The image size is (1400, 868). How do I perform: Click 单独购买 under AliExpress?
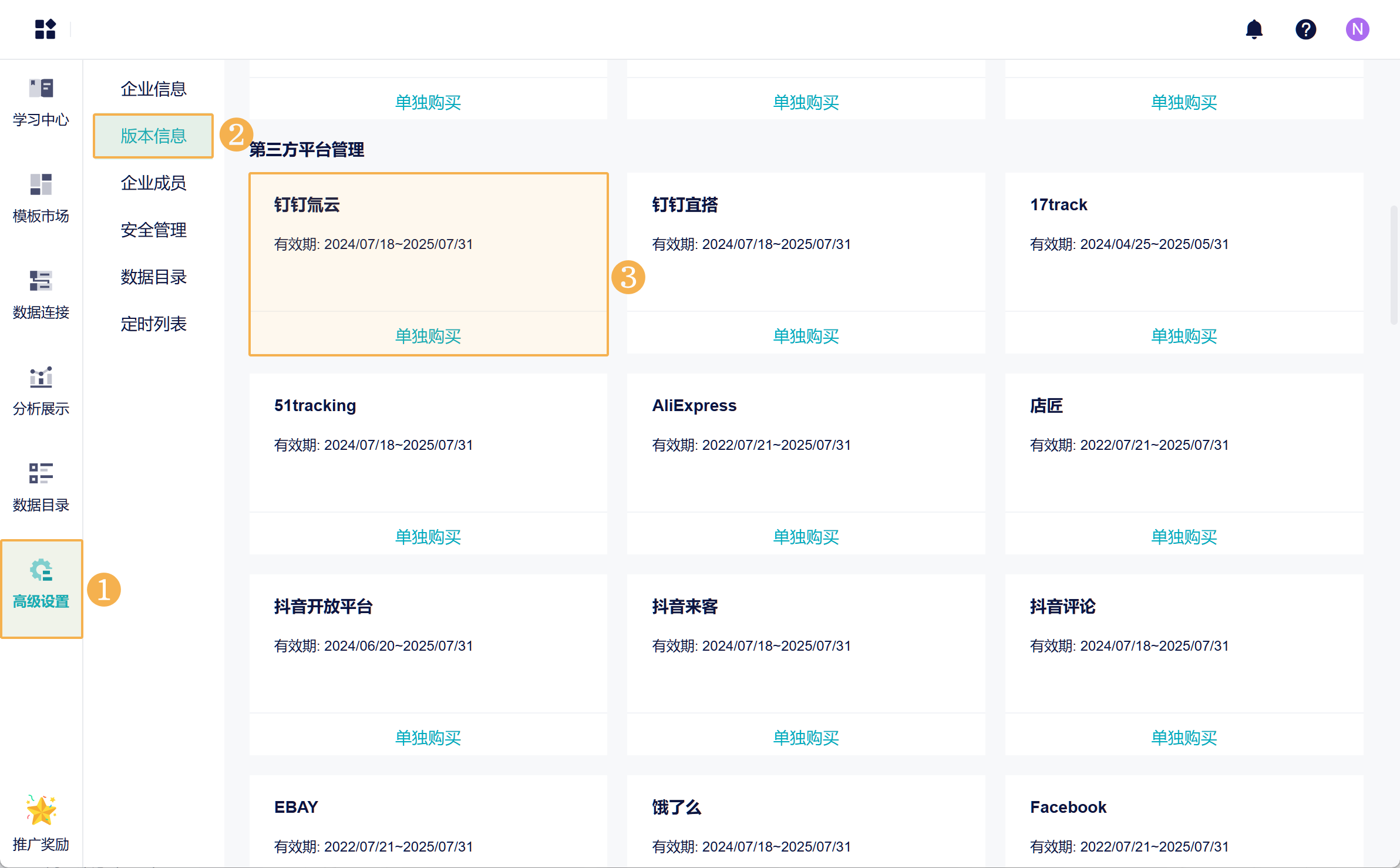point(806,537)
